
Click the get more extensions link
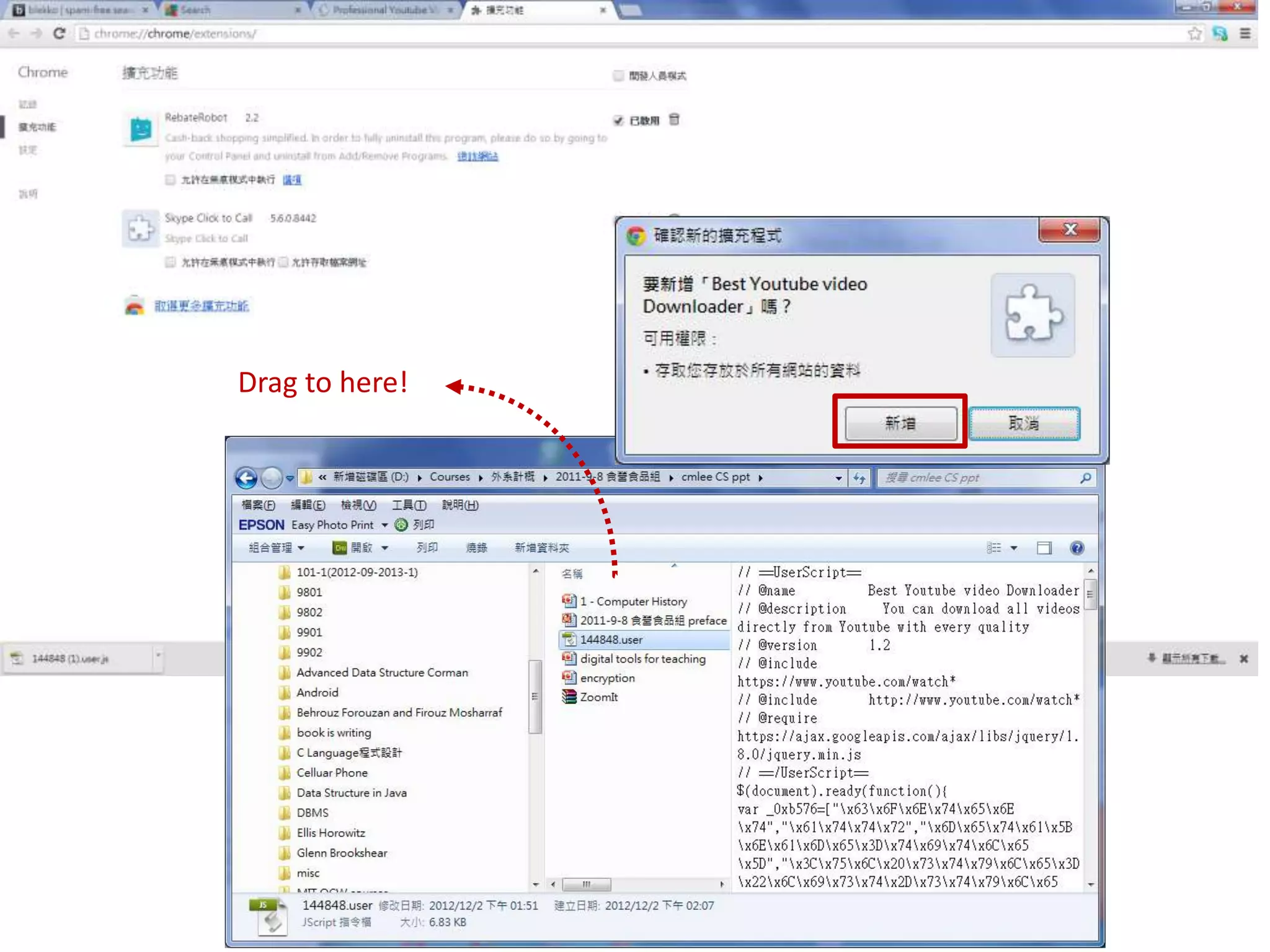coord(201,306)
